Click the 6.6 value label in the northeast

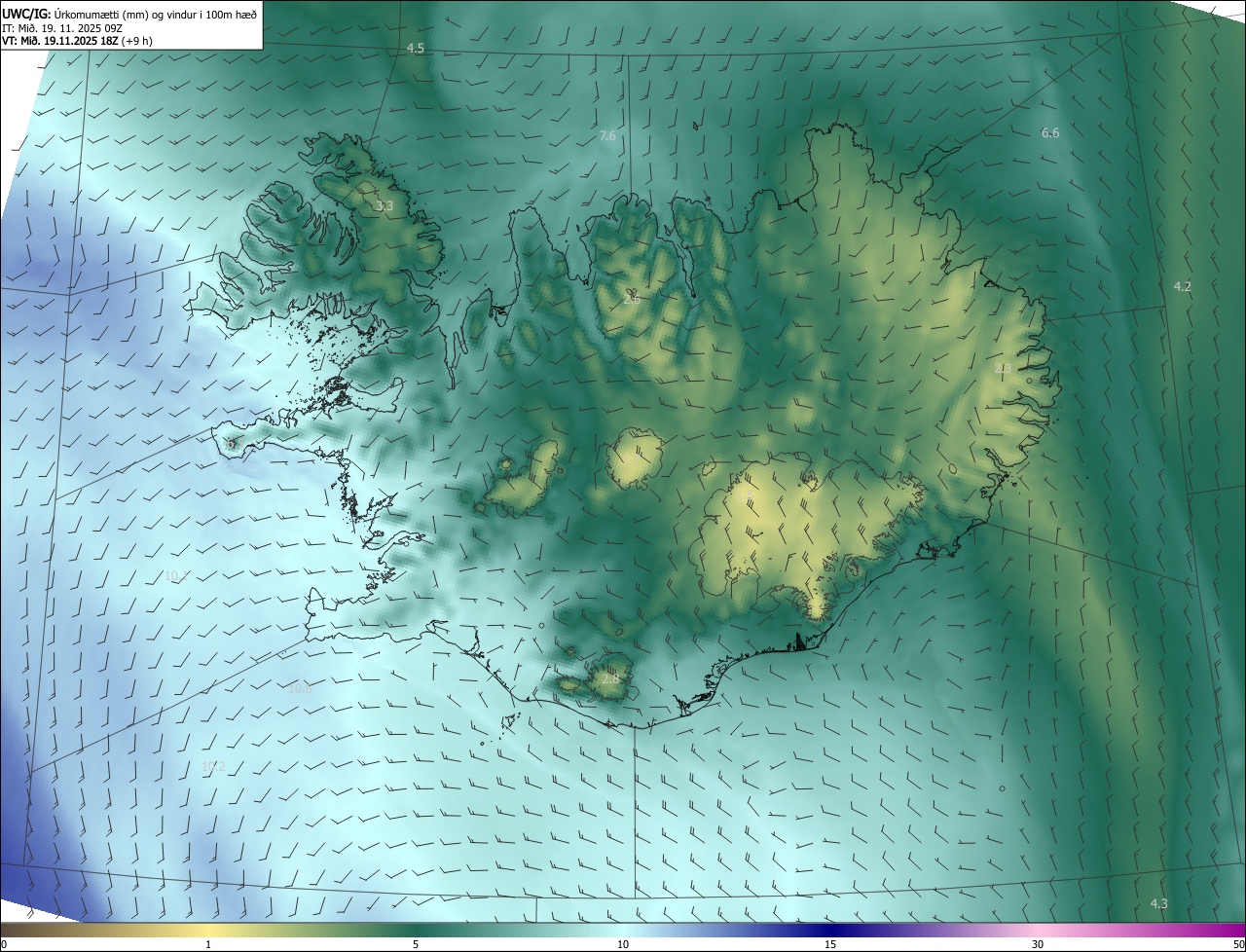coord(1050,133)
